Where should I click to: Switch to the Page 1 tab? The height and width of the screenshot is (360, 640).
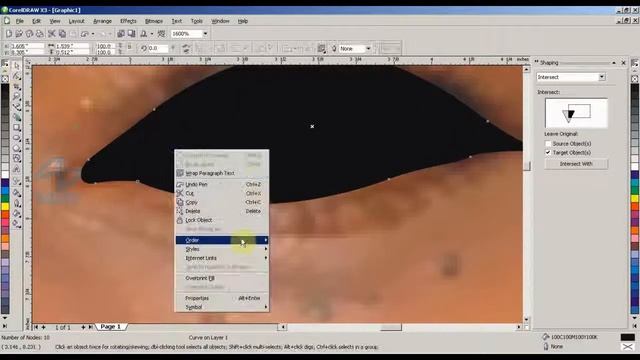(111, 327)
